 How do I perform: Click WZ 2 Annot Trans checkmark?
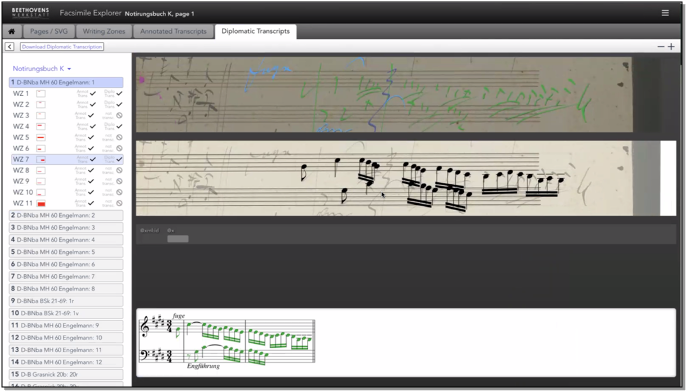pyautogui.click(x=92, y=104)
